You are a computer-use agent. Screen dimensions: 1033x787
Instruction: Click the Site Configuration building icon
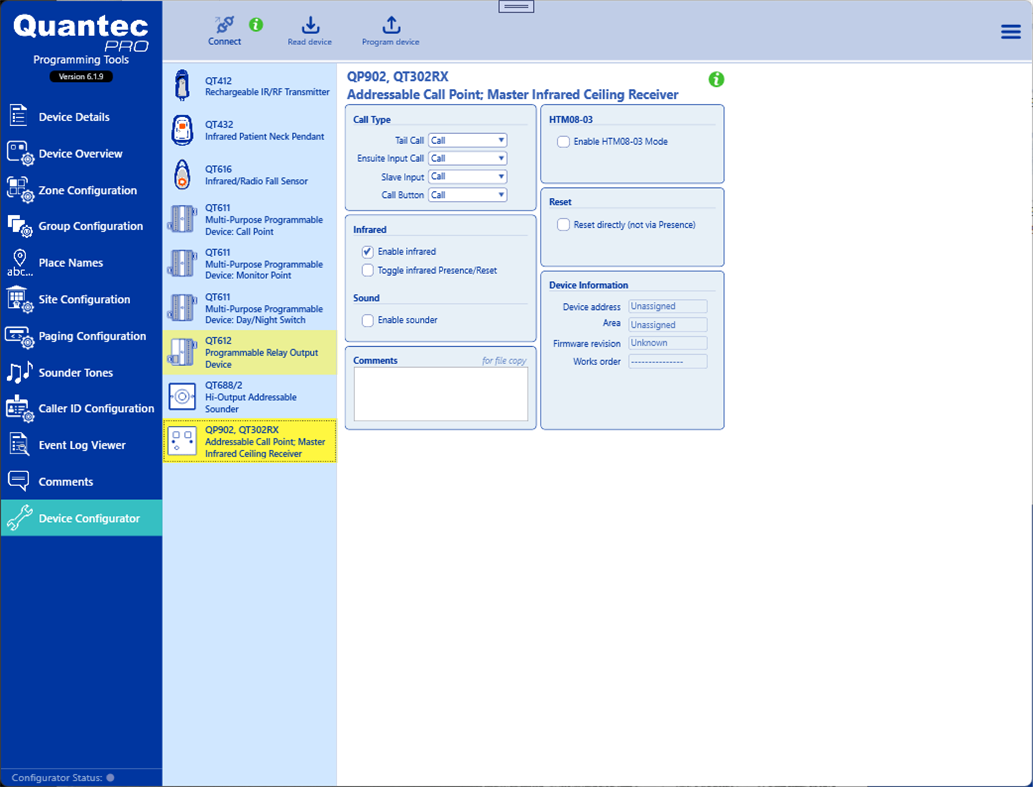point(20,299)
